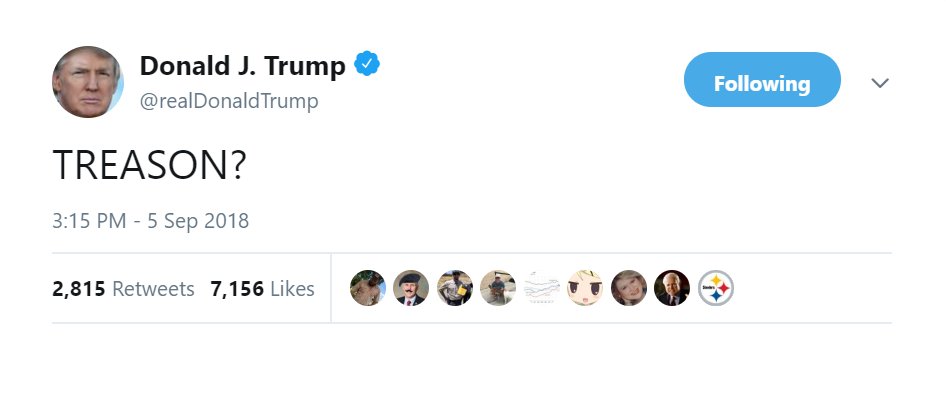Open the blonde woman liker avatar

[x=629, y=288]
